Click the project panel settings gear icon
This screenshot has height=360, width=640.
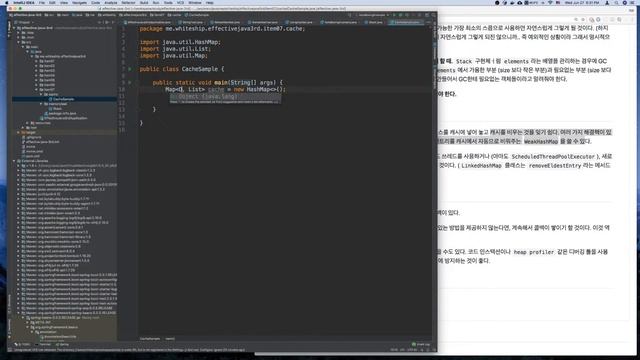(x=107, y=22)
